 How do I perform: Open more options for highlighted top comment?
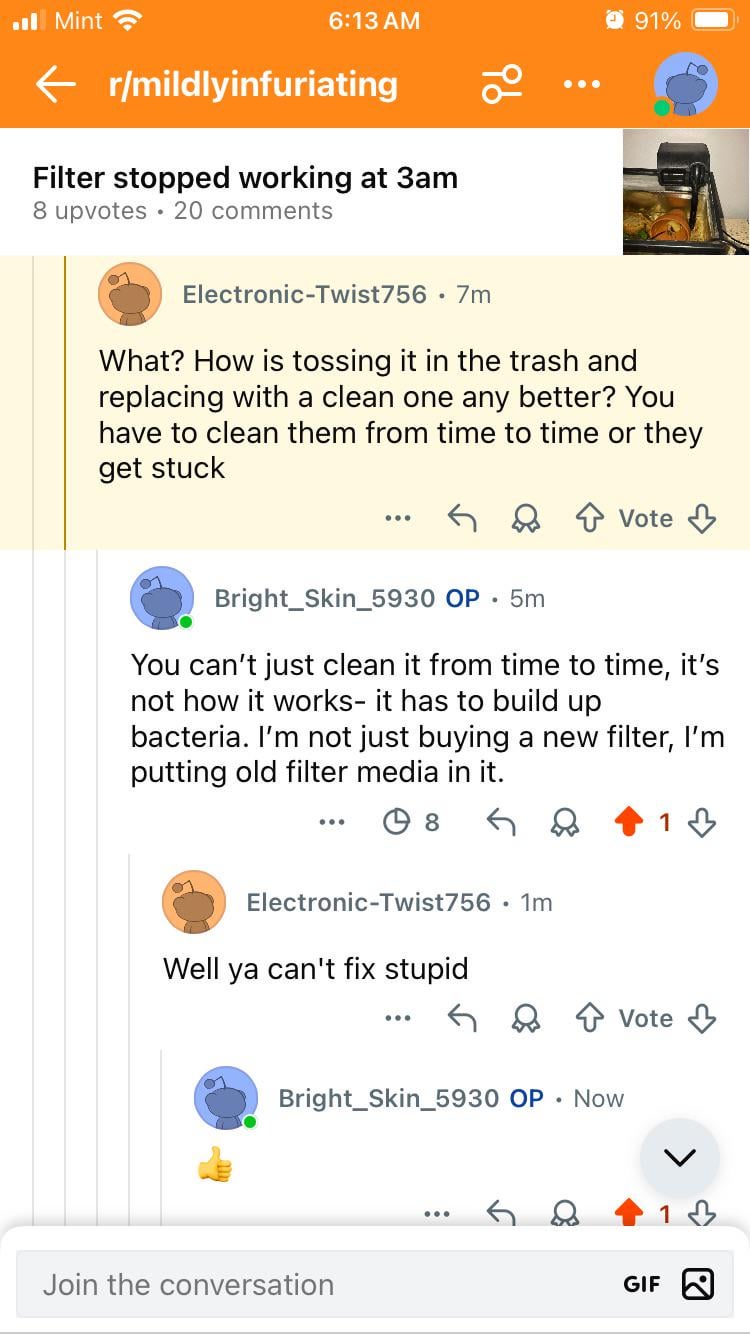pos(397,518)
